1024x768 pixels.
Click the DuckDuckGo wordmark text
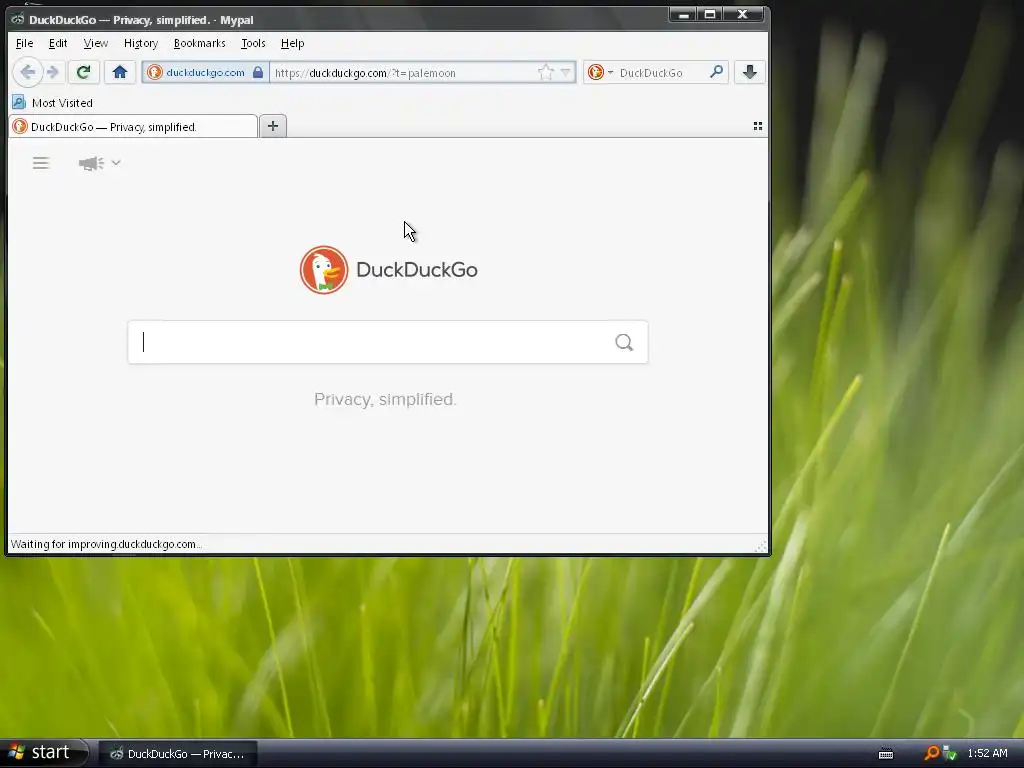417,270
